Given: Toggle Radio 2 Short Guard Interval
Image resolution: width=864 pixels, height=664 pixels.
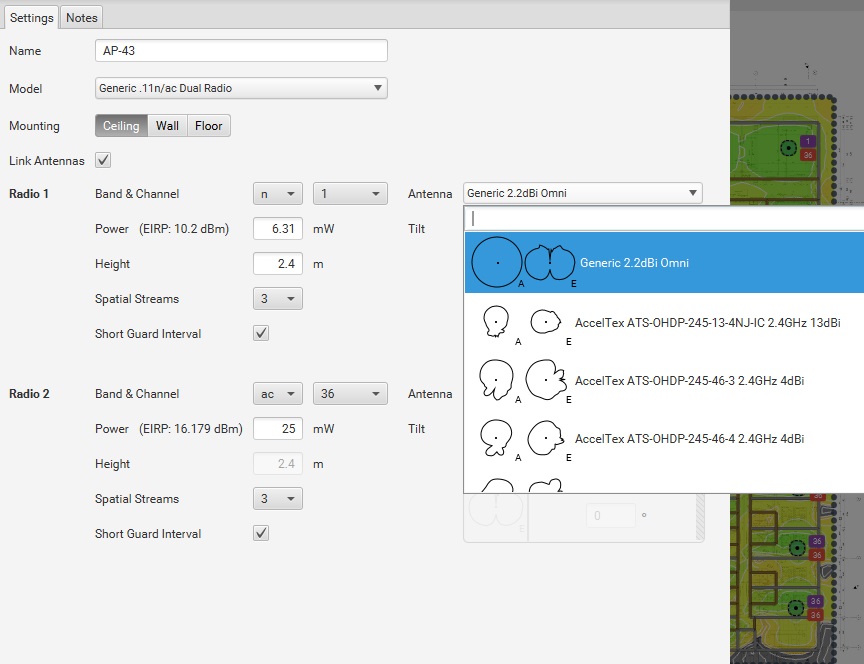Looking at the screenshot, I should pos(261,533).
